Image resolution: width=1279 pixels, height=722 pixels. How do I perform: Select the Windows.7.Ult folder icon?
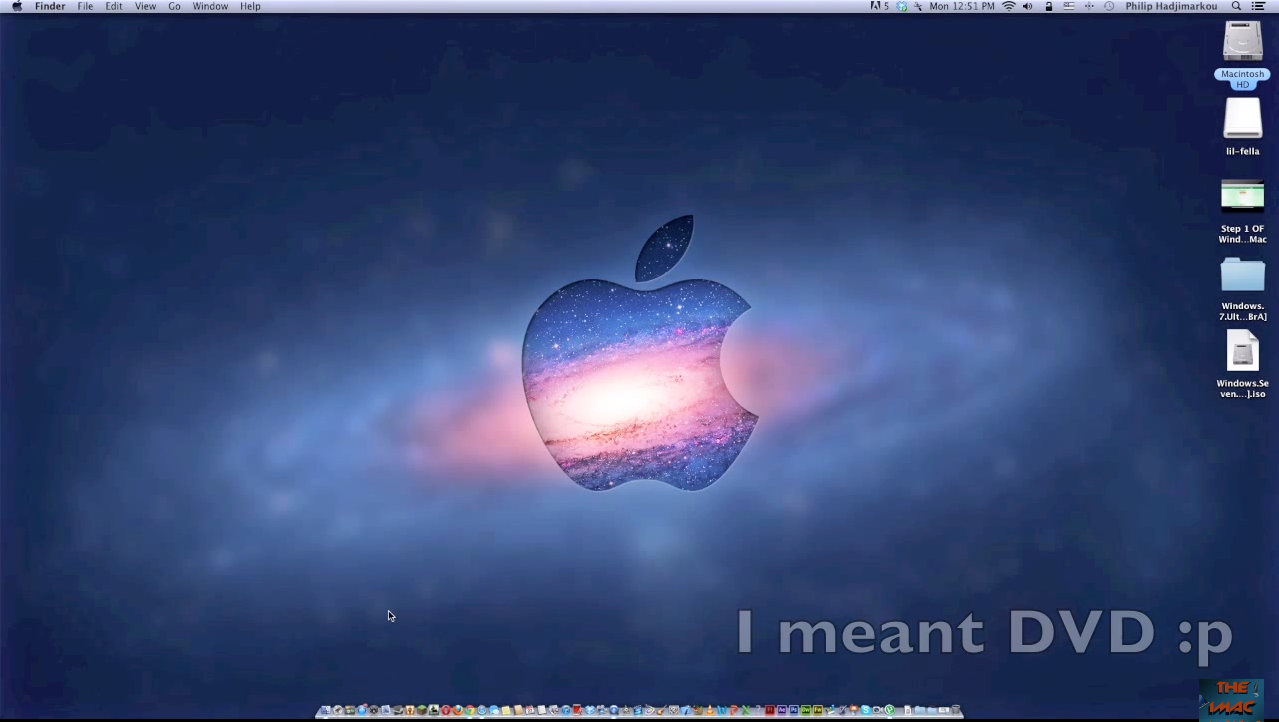point(1243,274)
